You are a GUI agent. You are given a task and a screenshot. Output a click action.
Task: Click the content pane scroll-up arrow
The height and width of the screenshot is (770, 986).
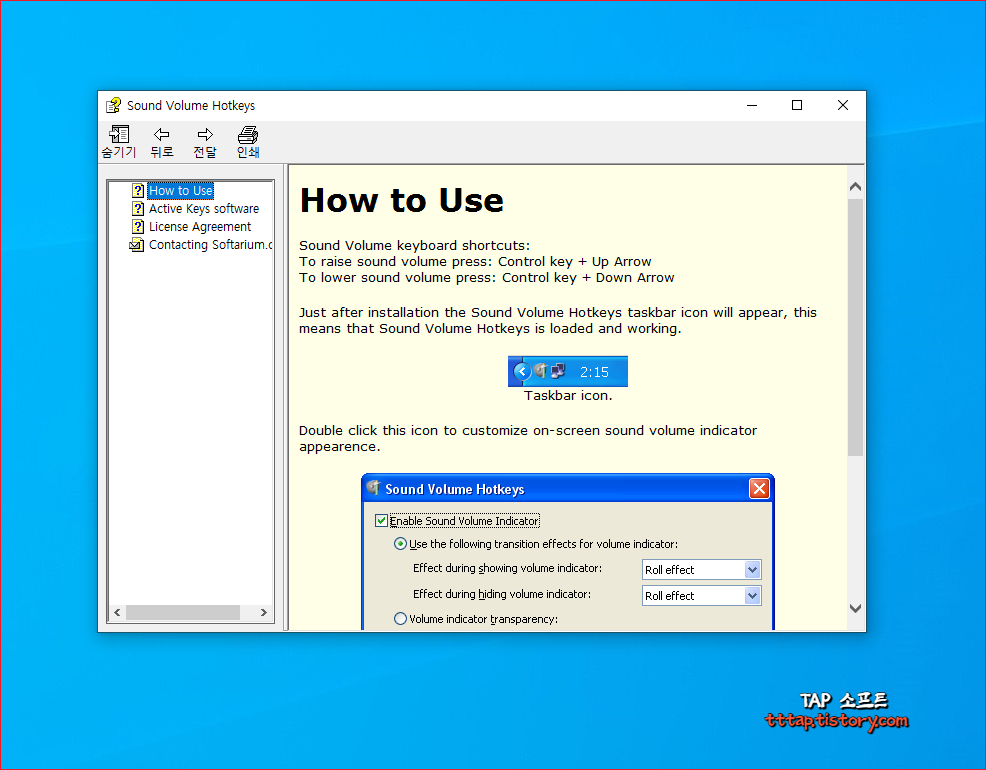click(x=855, y=187)
